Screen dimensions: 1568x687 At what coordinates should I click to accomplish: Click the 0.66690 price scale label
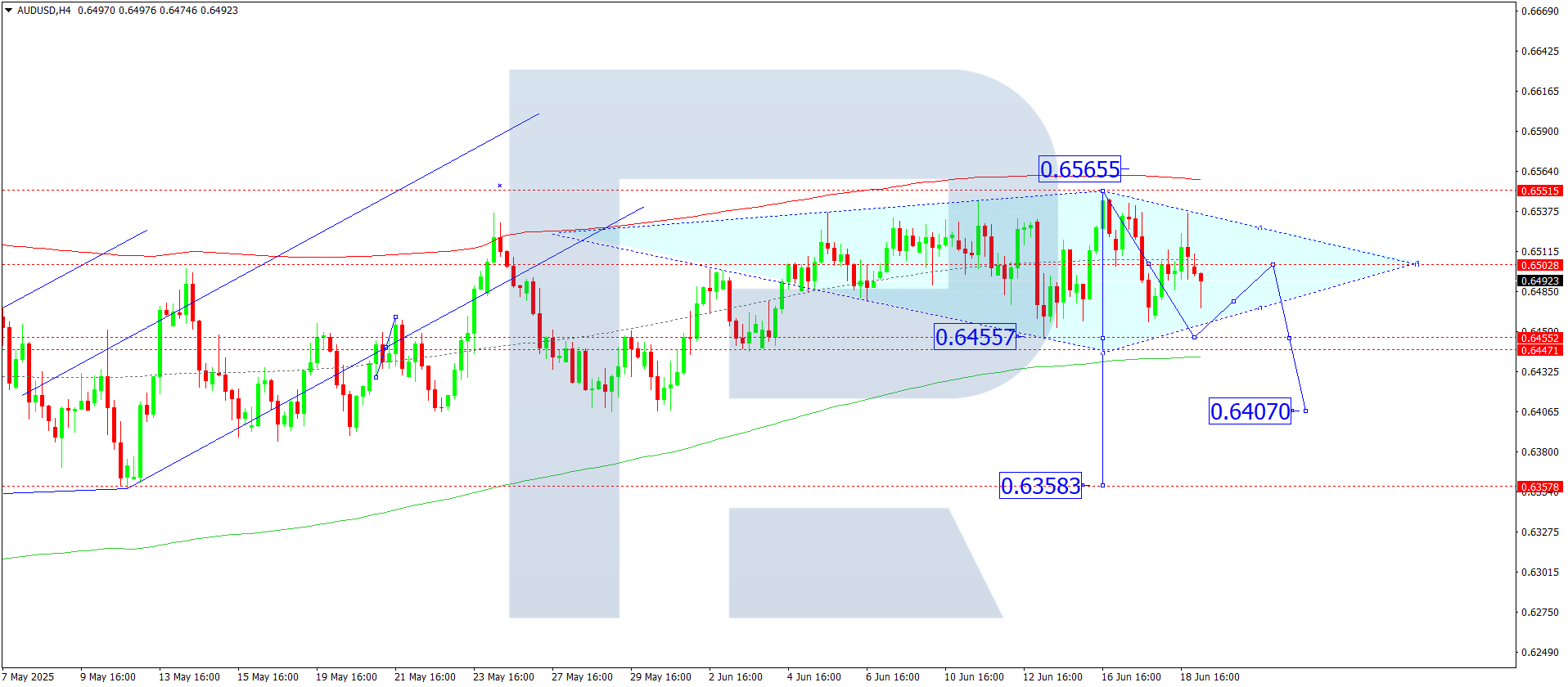tap(1539, 11)
